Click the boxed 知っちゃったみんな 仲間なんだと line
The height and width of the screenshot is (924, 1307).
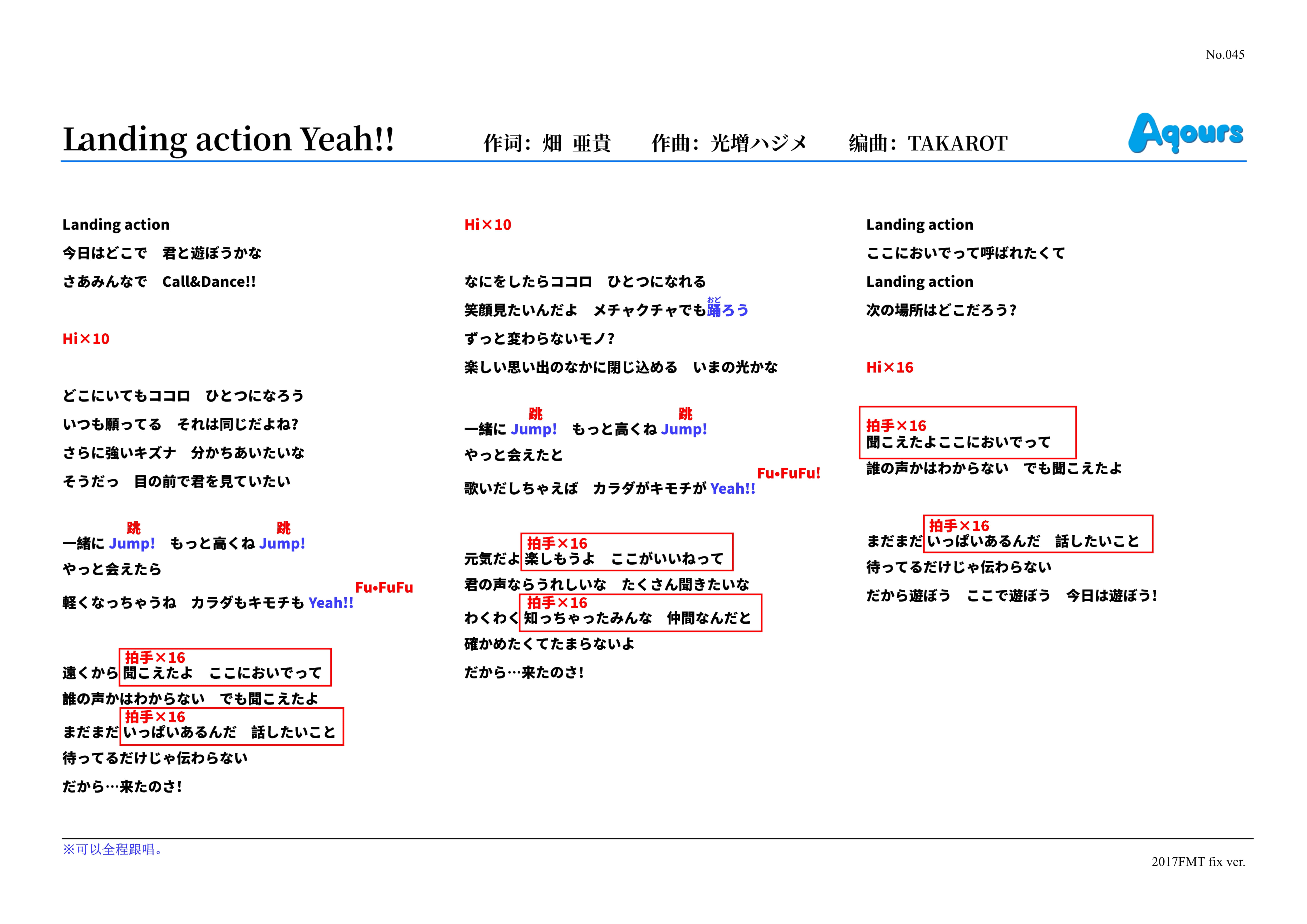638,618
